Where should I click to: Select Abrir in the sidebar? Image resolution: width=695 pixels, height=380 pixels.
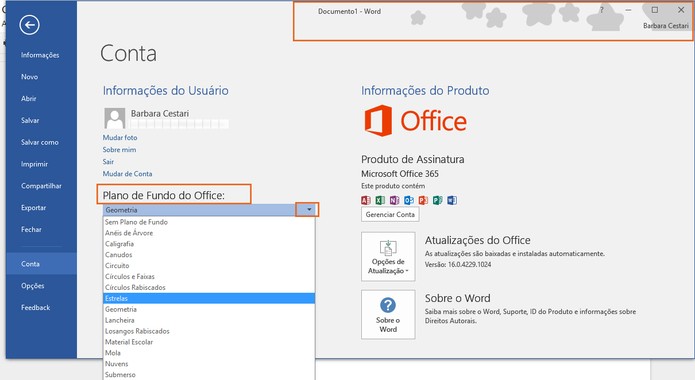point(41,98)
